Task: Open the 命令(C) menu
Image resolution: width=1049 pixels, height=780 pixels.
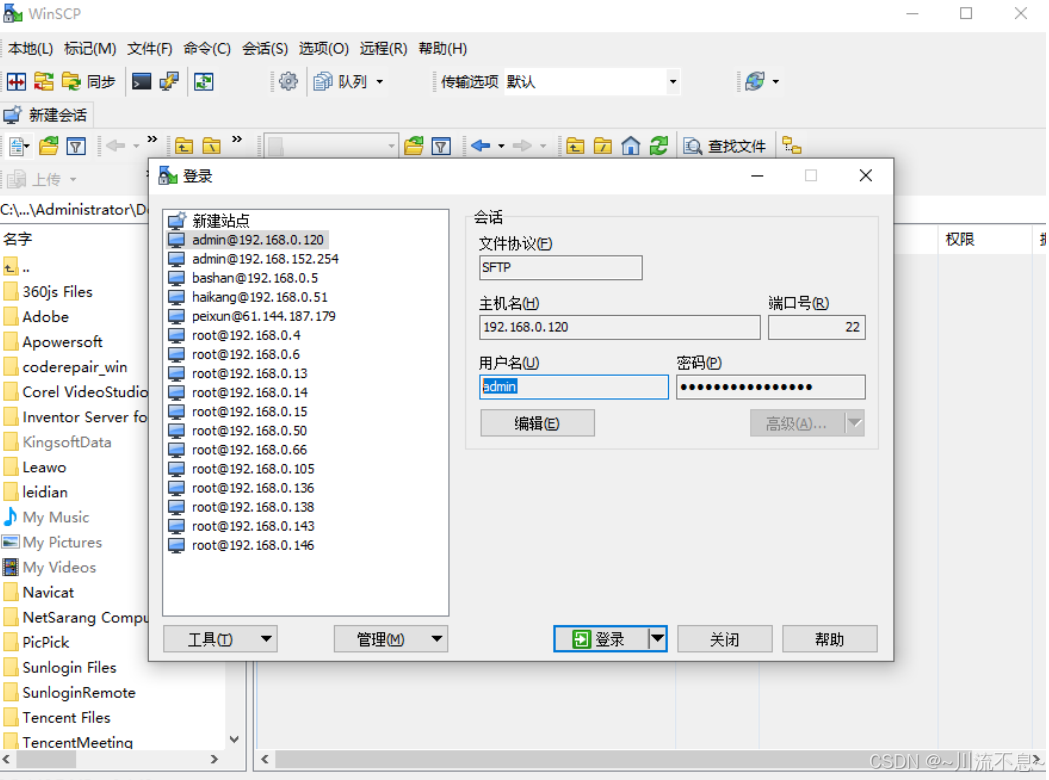Action: (x=207, y=48)
